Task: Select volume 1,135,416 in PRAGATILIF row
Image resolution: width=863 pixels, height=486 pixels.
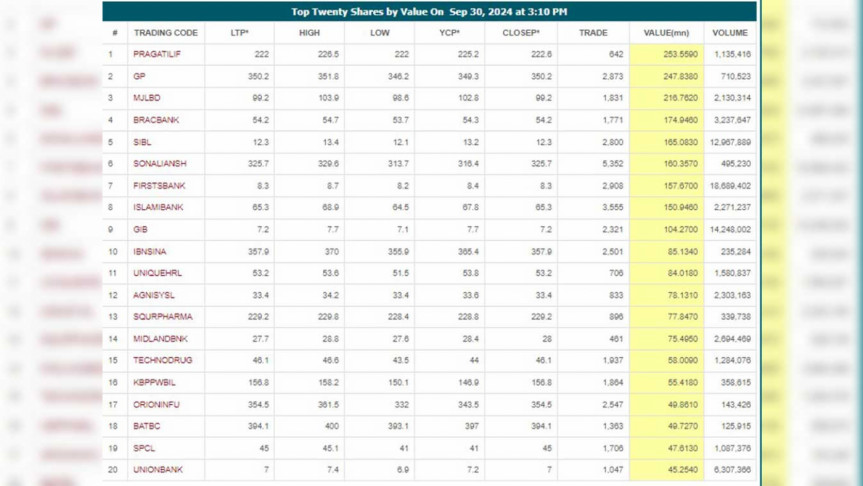Action: click(x=733, y=54)
